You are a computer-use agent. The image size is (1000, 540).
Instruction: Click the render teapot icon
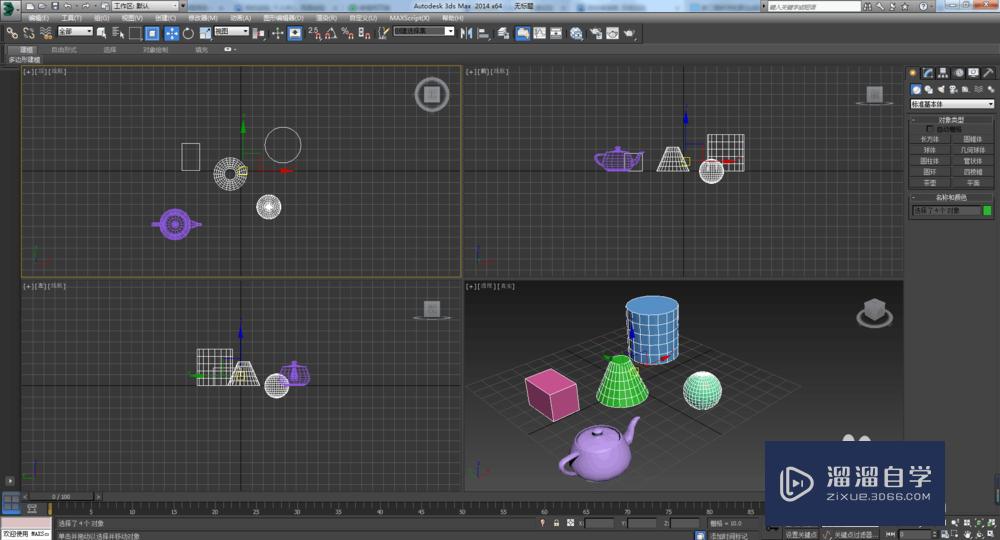(629, 33)
